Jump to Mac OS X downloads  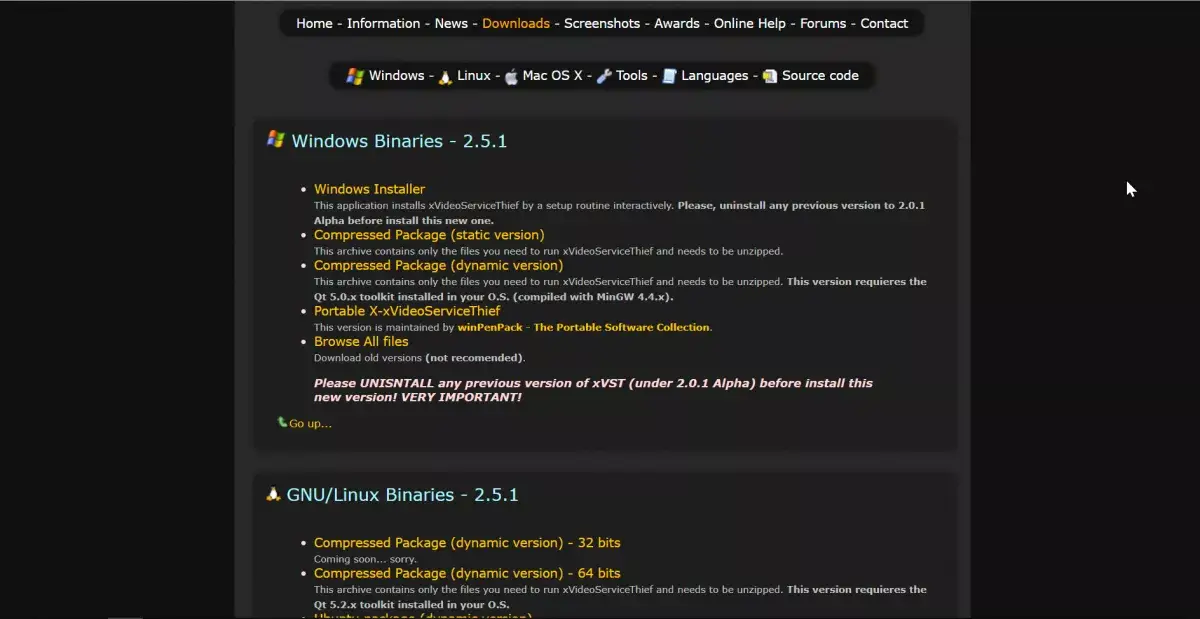tap(552, 76)
